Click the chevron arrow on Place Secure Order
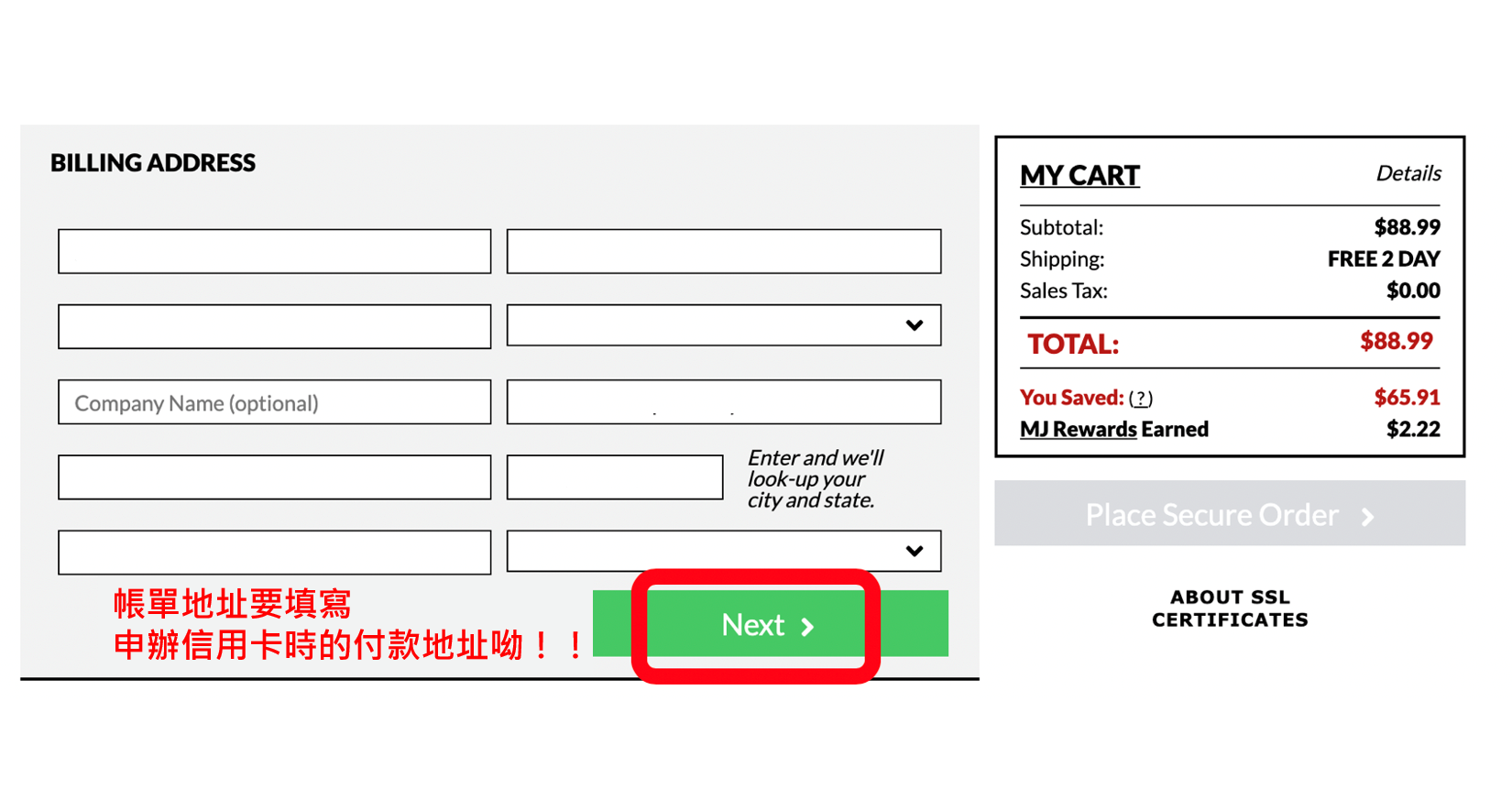The image size is (1512, 811). [x=1368, y=517]
